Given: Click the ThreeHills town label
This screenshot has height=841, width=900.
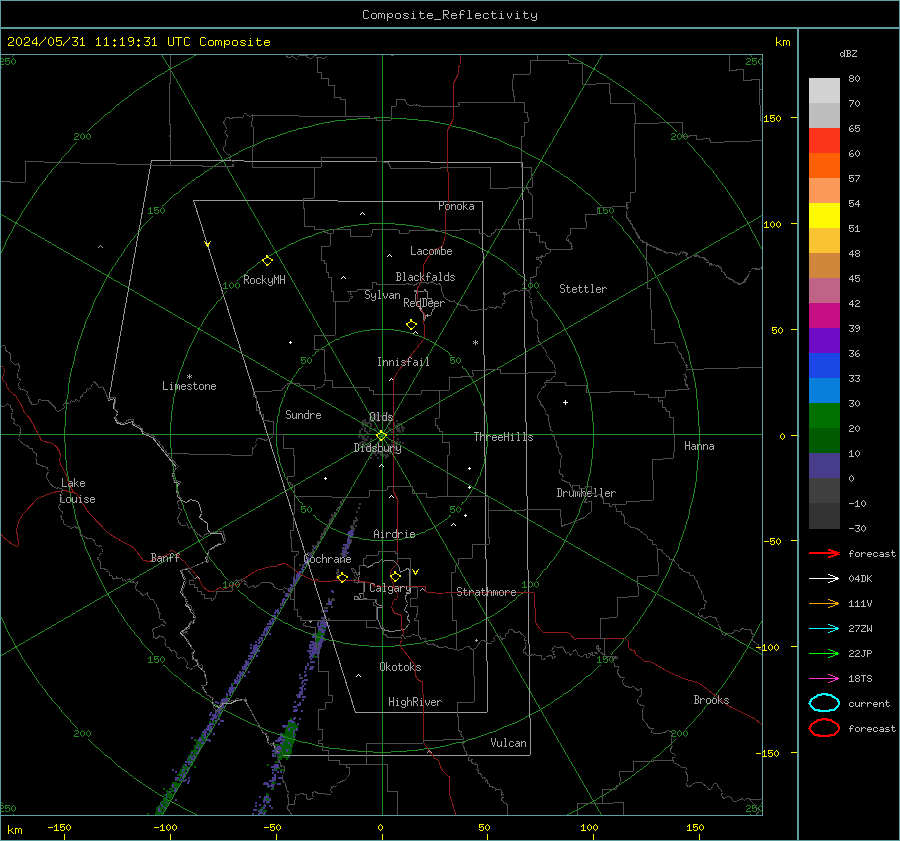Looking at the screenshot, I should 503,437.
